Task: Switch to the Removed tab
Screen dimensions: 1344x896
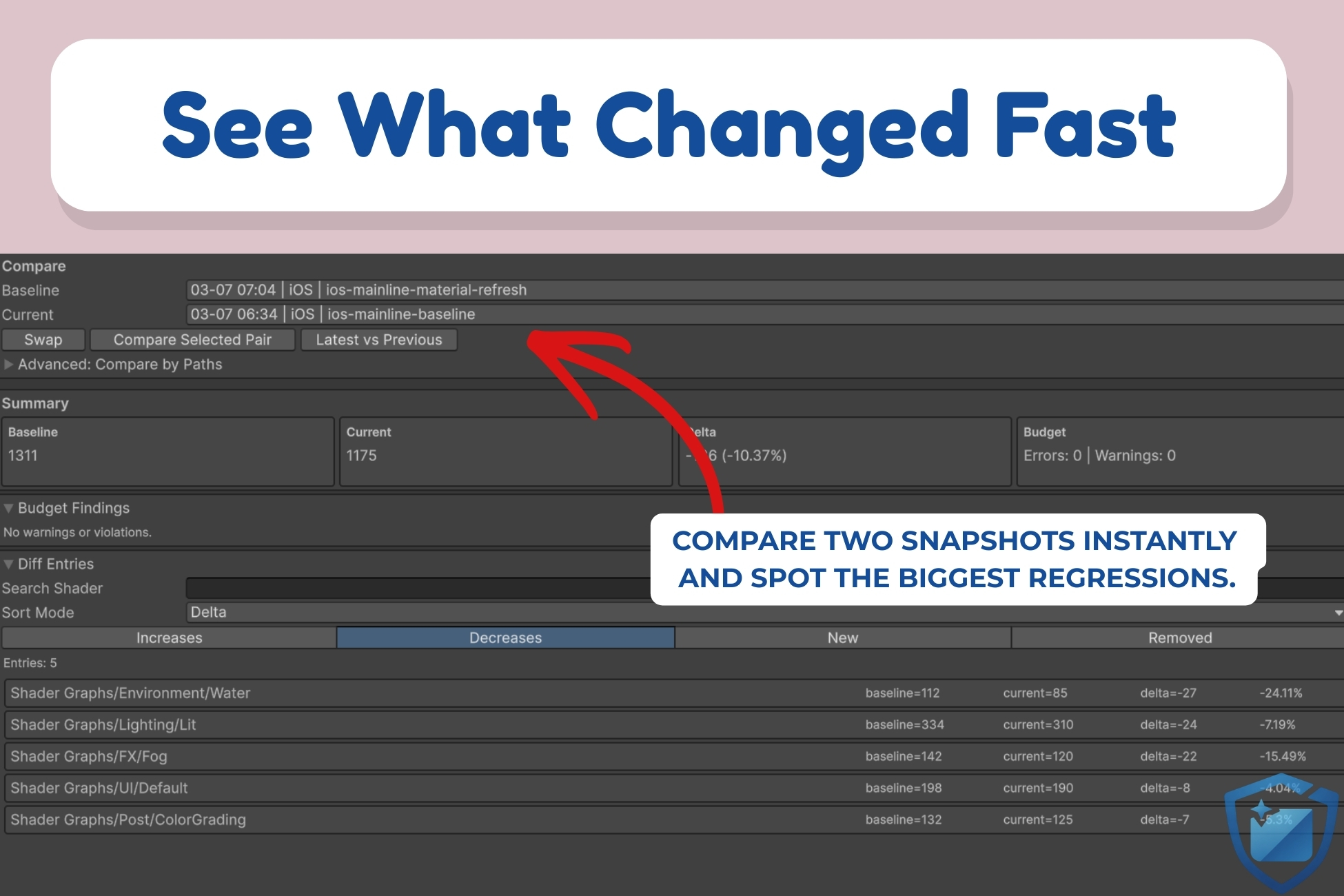Action: point(1179,638)
